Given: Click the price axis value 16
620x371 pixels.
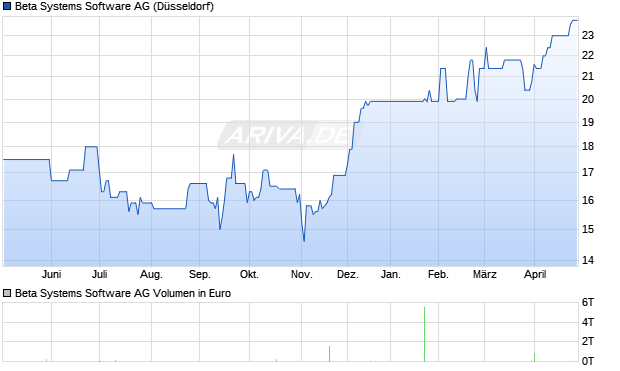Looking at the screenshot, I should pyautogui.click(x=588, y=201).
